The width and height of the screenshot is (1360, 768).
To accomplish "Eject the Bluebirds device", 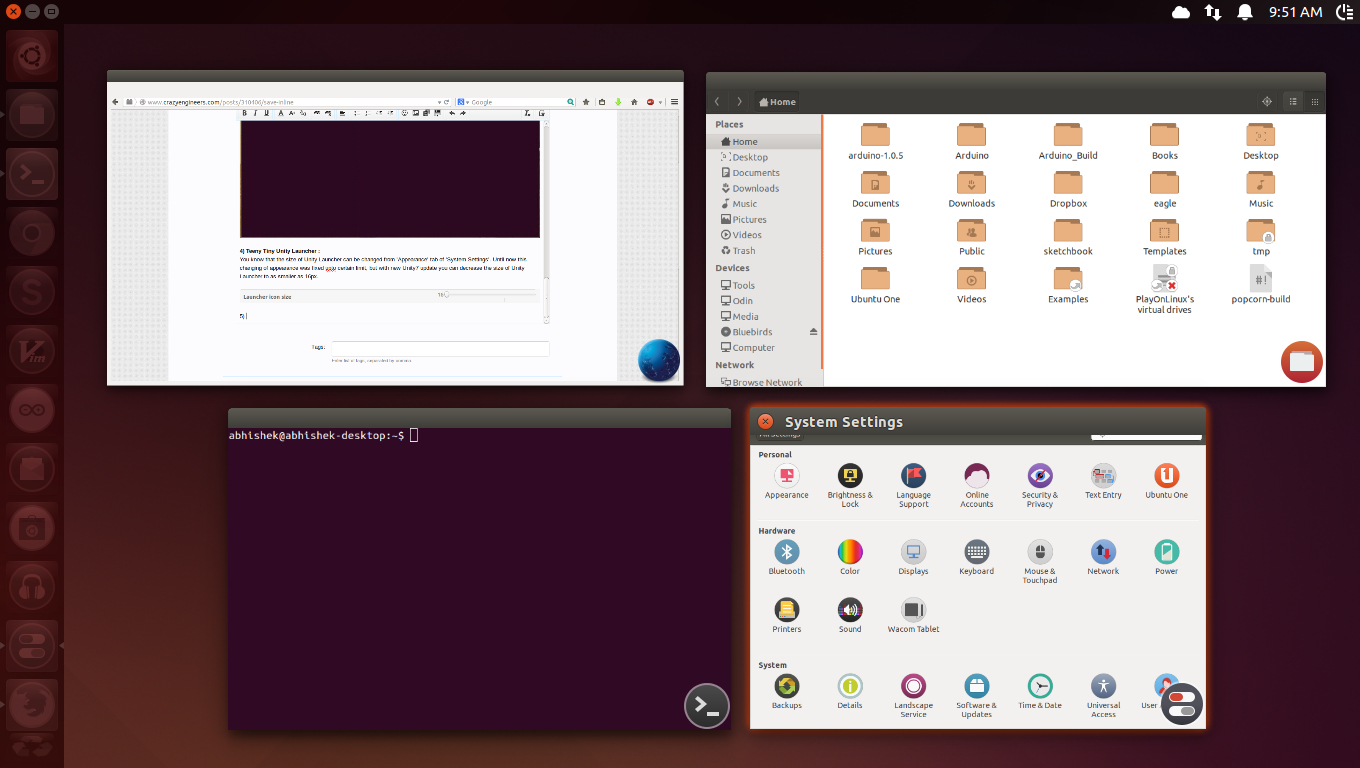I will click(x=813, y=332).
